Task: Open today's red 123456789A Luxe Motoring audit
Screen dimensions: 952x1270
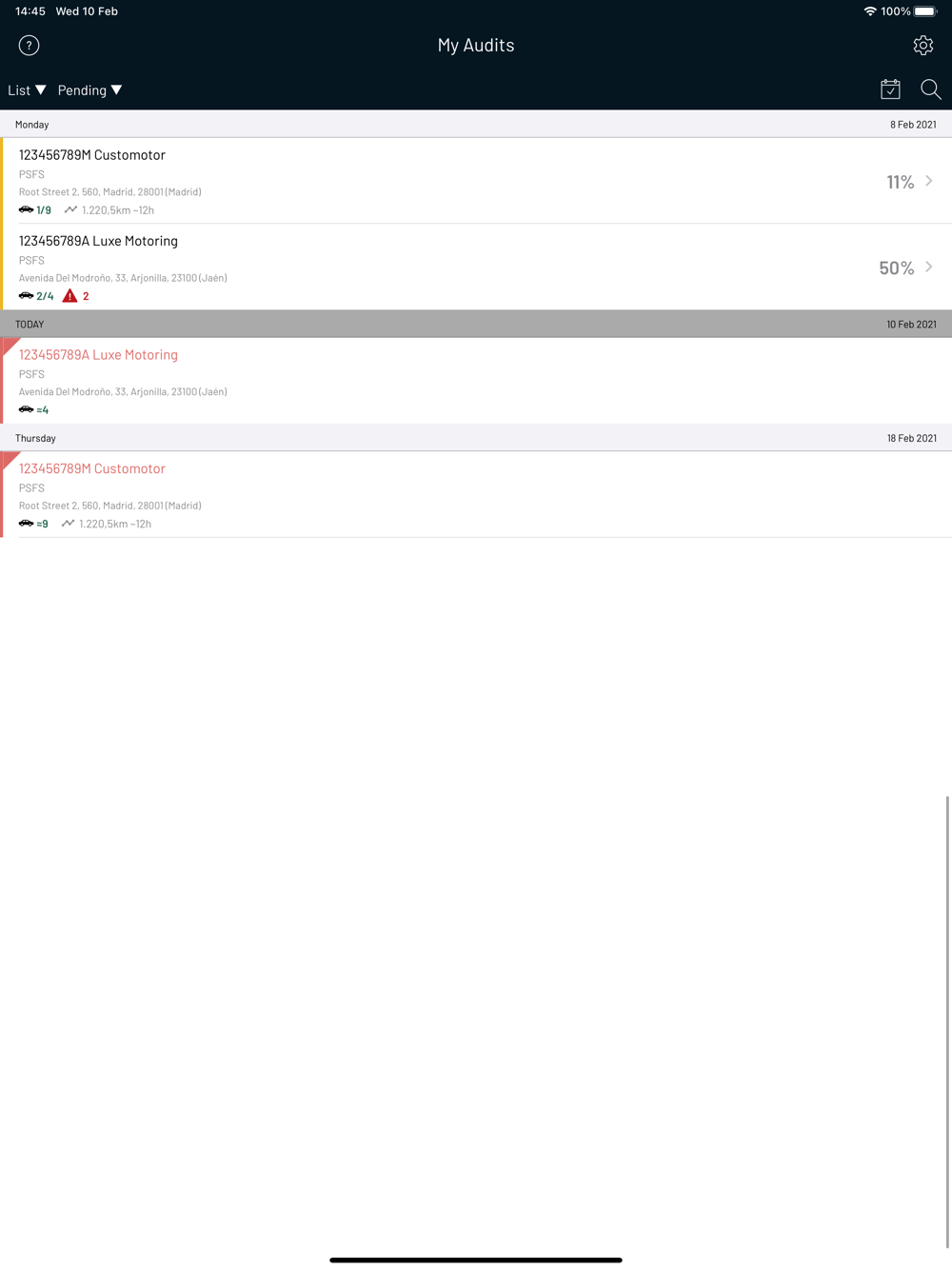Action: [x=476, y=381]
